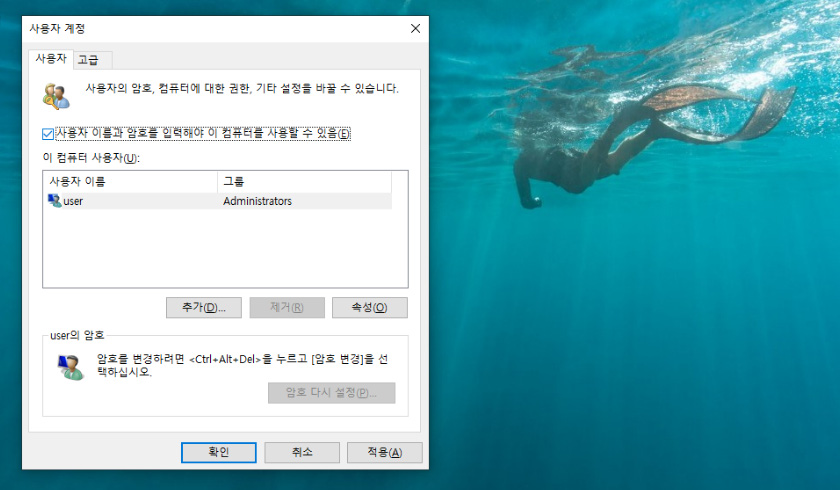Select the 사용자 tab
The height and width of the screenshot is (490, 840).
51,58
